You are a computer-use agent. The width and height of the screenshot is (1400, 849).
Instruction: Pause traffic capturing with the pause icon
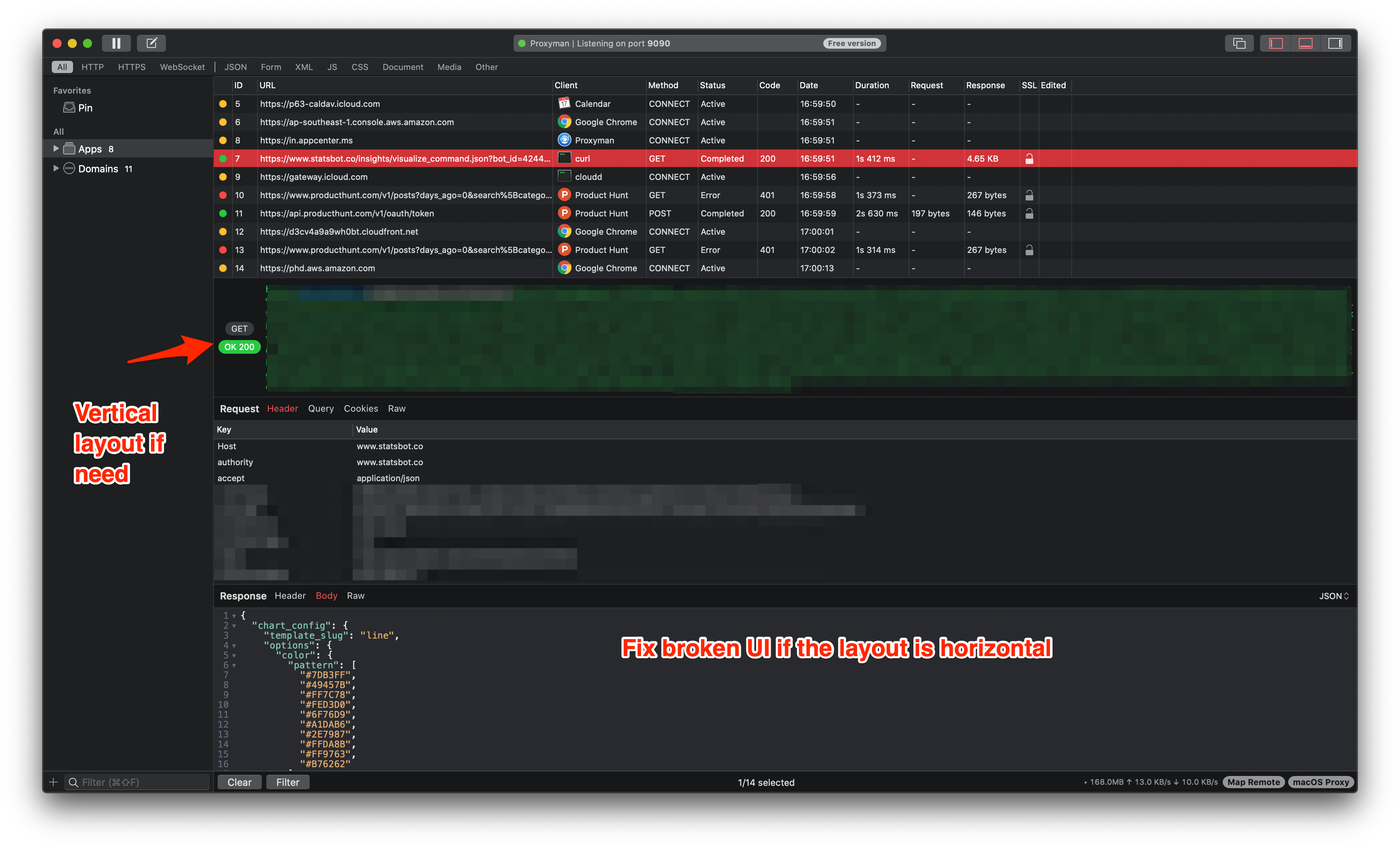click(116, 43)
